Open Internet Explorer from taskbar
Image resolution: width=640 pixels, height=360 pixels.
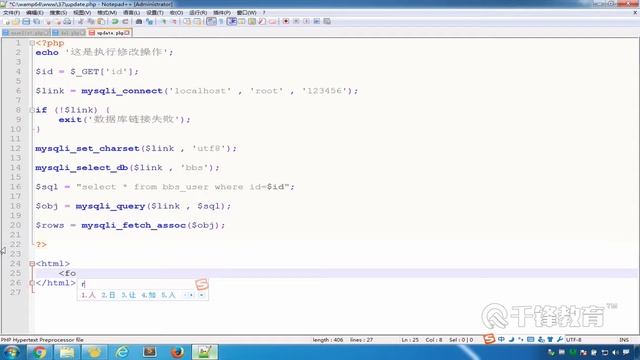click(x=122, y=352)
